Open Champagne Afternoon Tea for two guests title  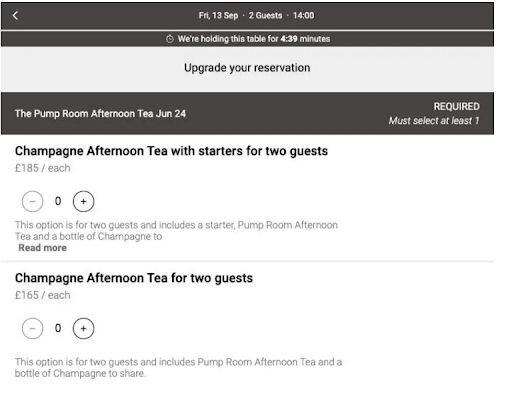[134, 278]
